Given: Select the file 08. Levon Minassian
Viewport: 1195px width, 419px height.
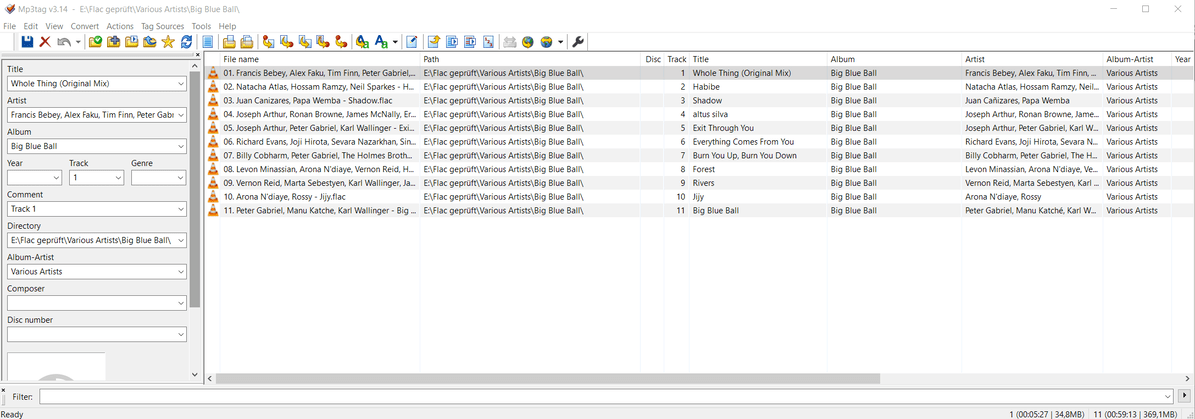Looking at the screenshot, I should 319,169.
